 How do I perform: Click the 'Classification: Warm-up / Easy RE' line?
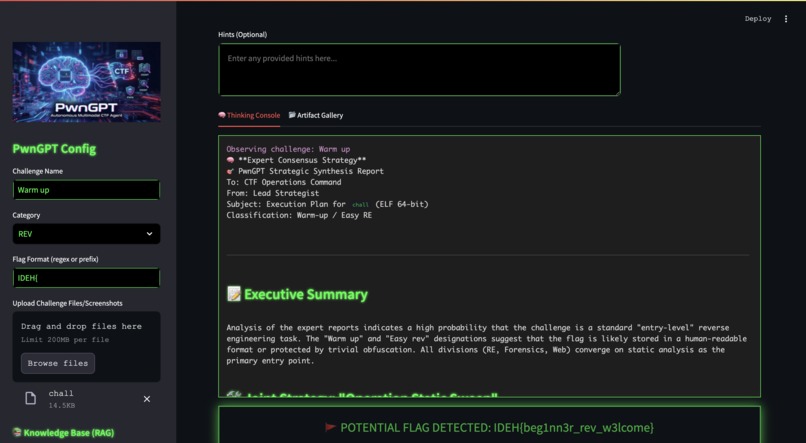(299, 215)
